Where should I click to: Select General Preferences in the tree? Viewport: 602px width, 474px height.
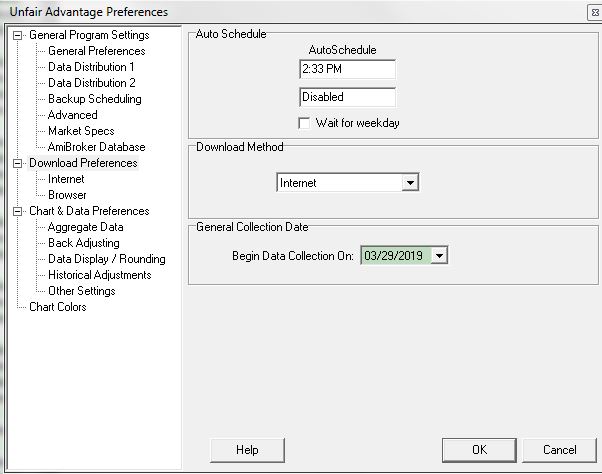pyautogui.click(x=96, y=51)
